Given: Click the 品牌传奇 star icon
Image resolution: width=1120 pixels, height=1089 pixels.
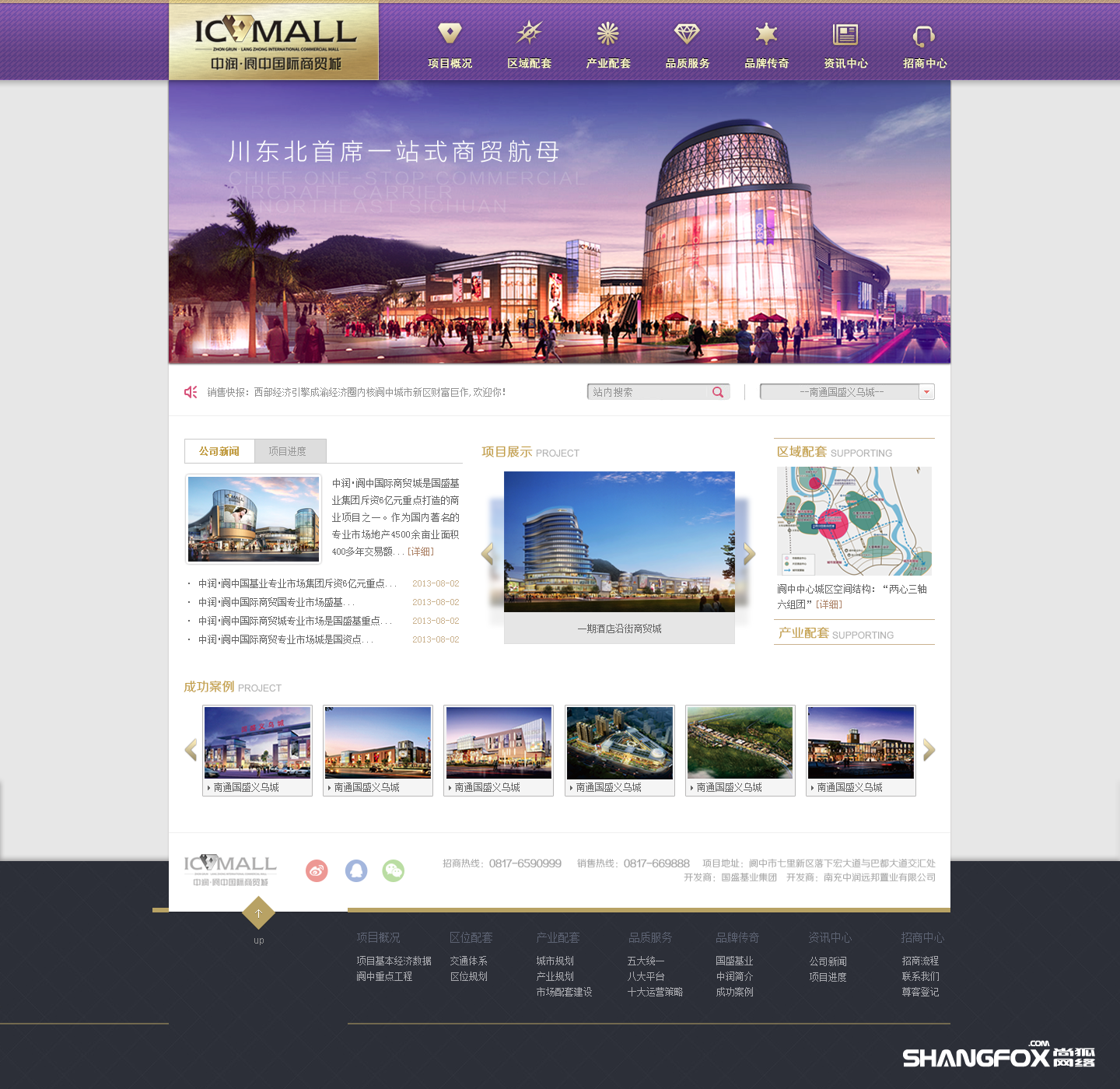Looking at the screenshot, I should [766, 33].
